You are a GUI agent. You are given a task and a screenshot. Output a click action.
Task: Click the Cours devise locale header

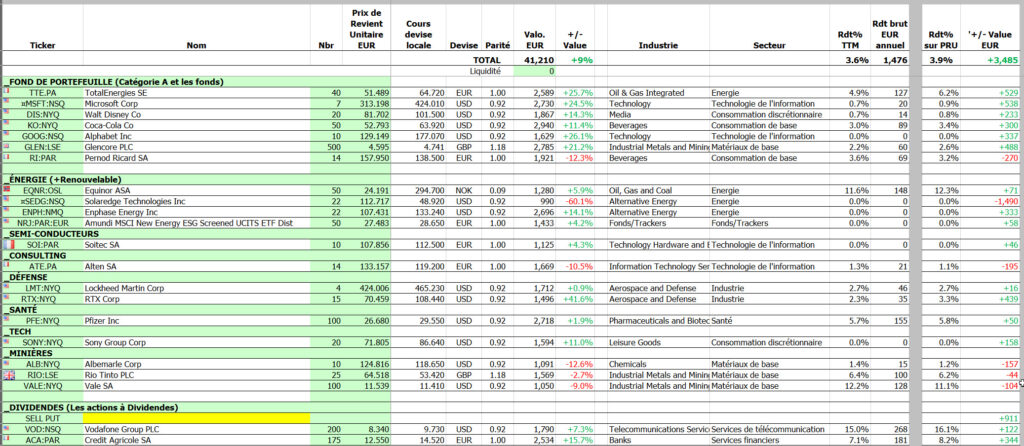(x=419, y=35)
